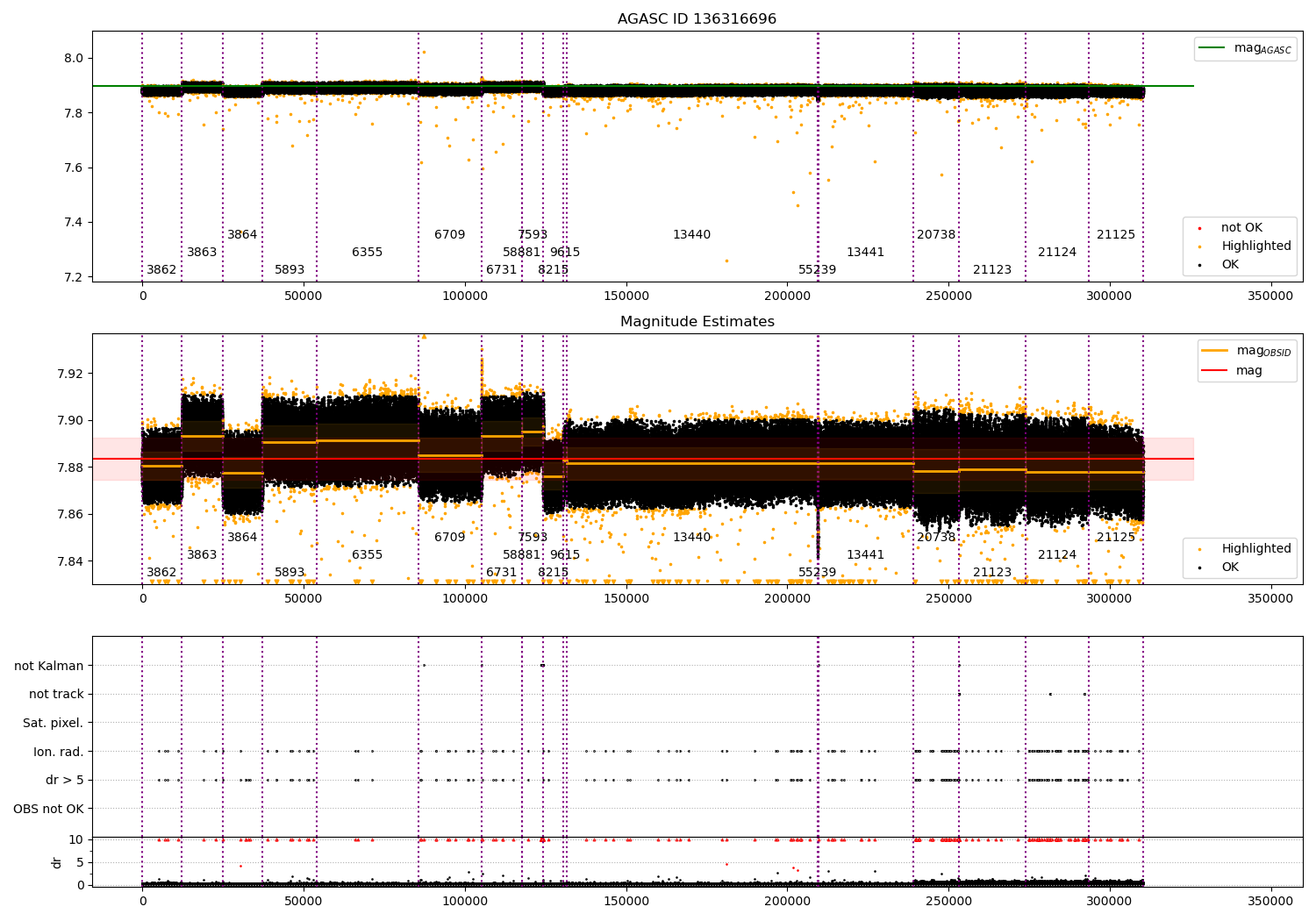Click the 50000 x-tick under the bottom plot
The height and width of the screenshot is (921, 1316).
pyautogui.click(x=304, y=902)
